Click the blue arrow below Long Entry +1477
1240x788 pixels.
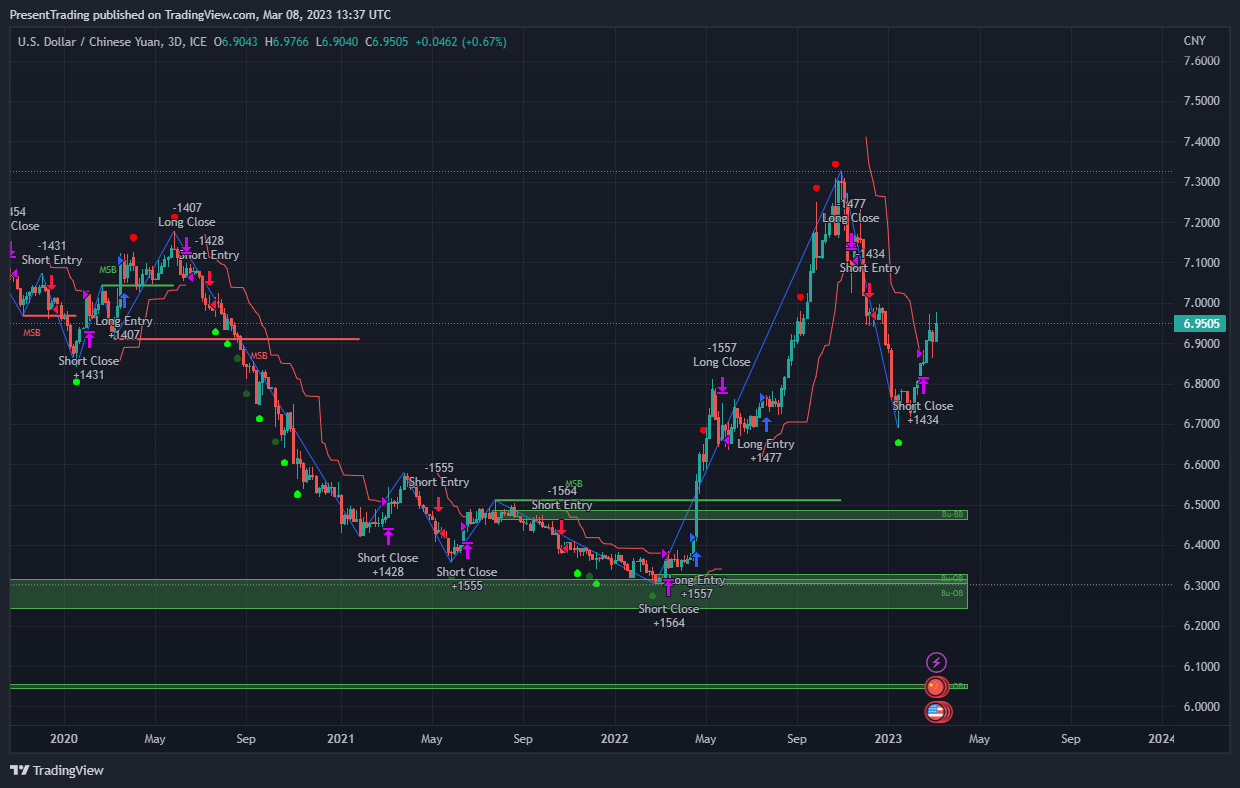coord(766,423)
